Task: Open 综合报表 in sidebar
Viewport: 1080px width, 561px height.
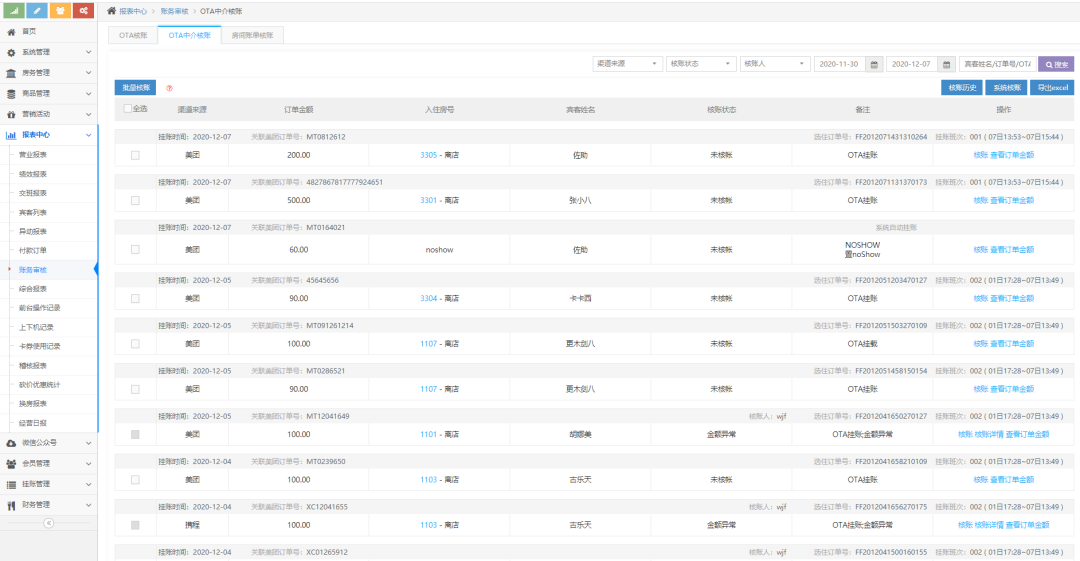Action: (x=32, y=289)
